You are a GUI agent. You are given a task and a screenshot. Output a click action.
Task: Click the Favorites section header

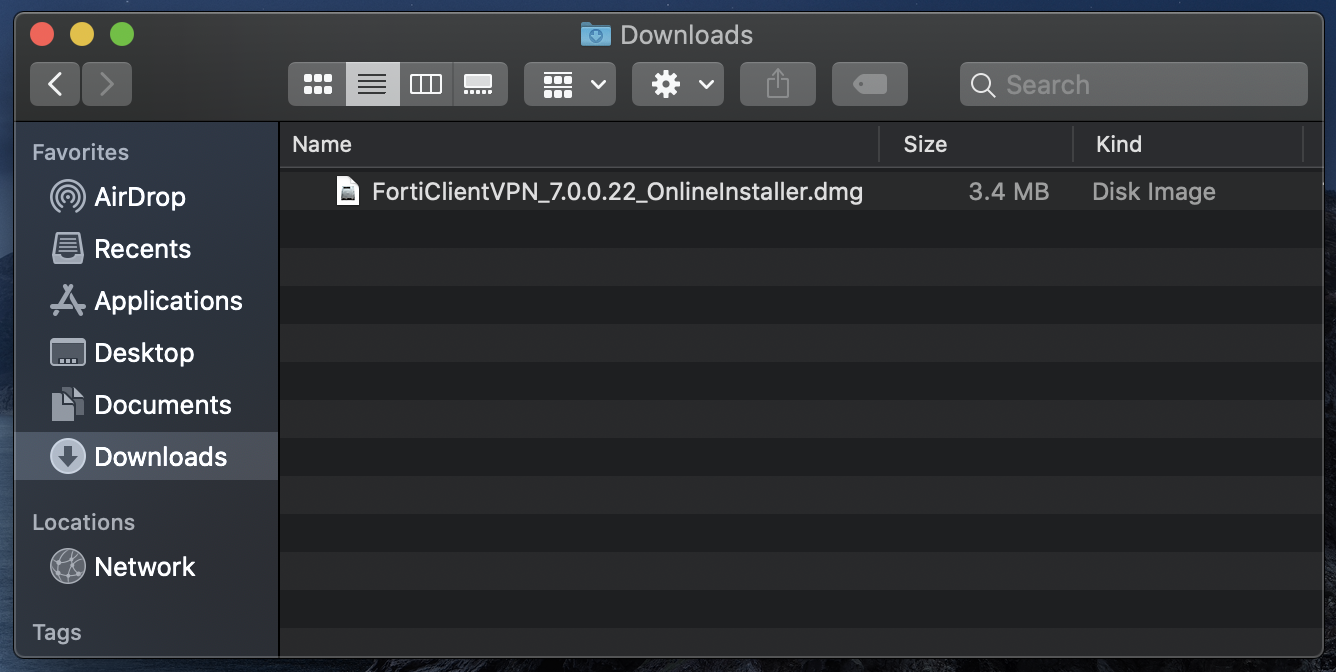tap(80, 152)
